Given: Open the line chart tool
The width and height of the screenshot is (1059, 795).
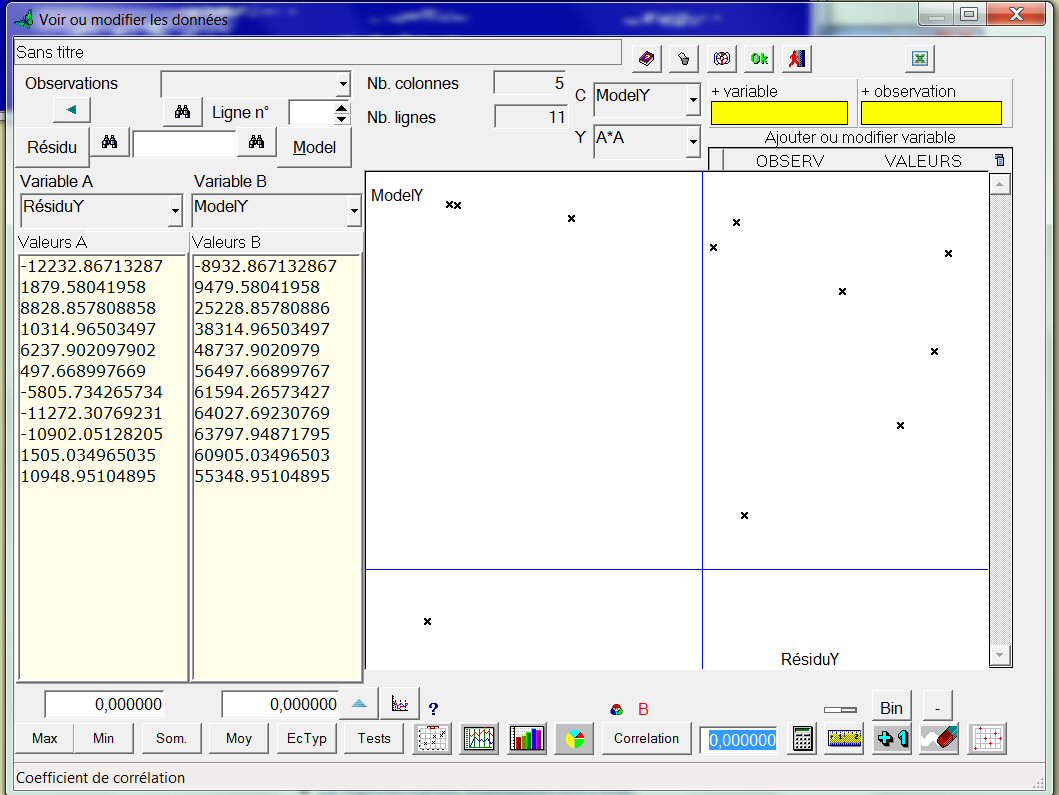Looking at the screenshot, I should click(x=480, y=739).
